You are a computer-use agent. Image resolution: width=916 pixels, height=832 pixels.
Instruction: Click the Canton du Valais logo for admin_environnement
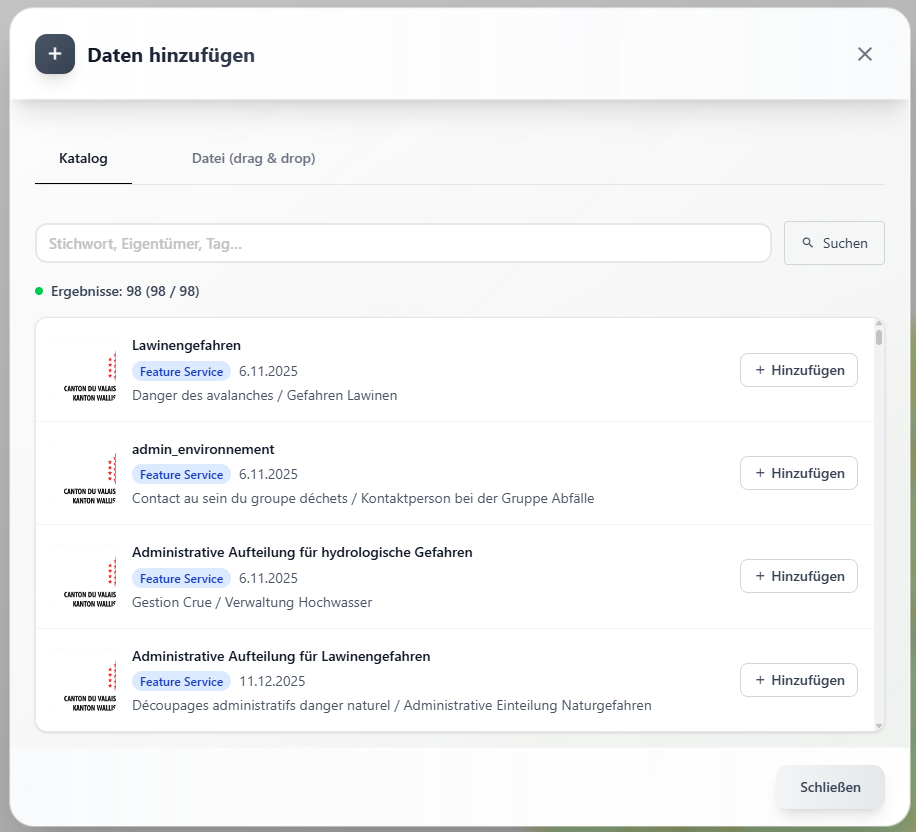[89, 475]
